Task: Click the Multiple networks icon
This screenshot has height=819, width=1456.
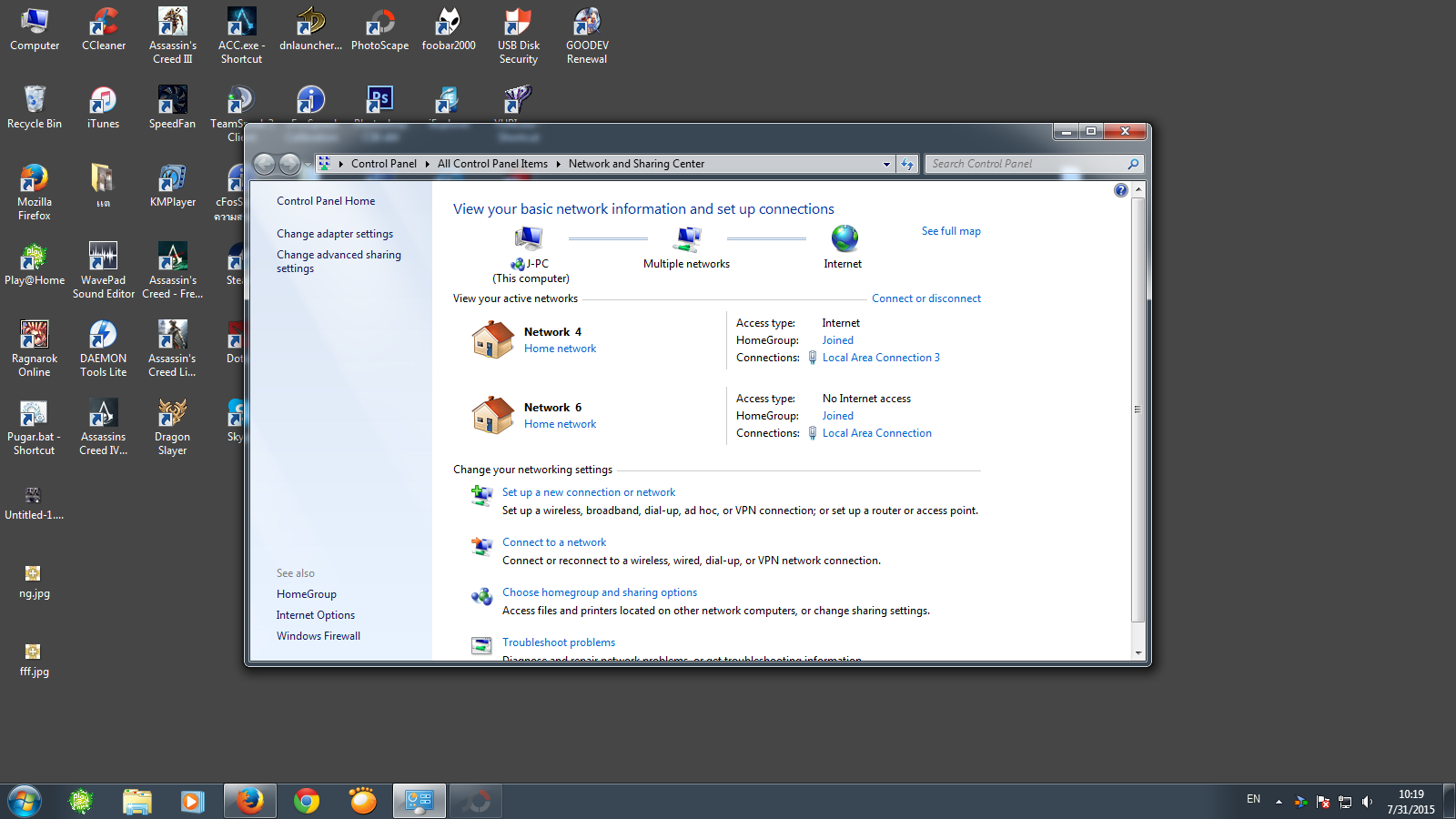Action: point(688,239)
